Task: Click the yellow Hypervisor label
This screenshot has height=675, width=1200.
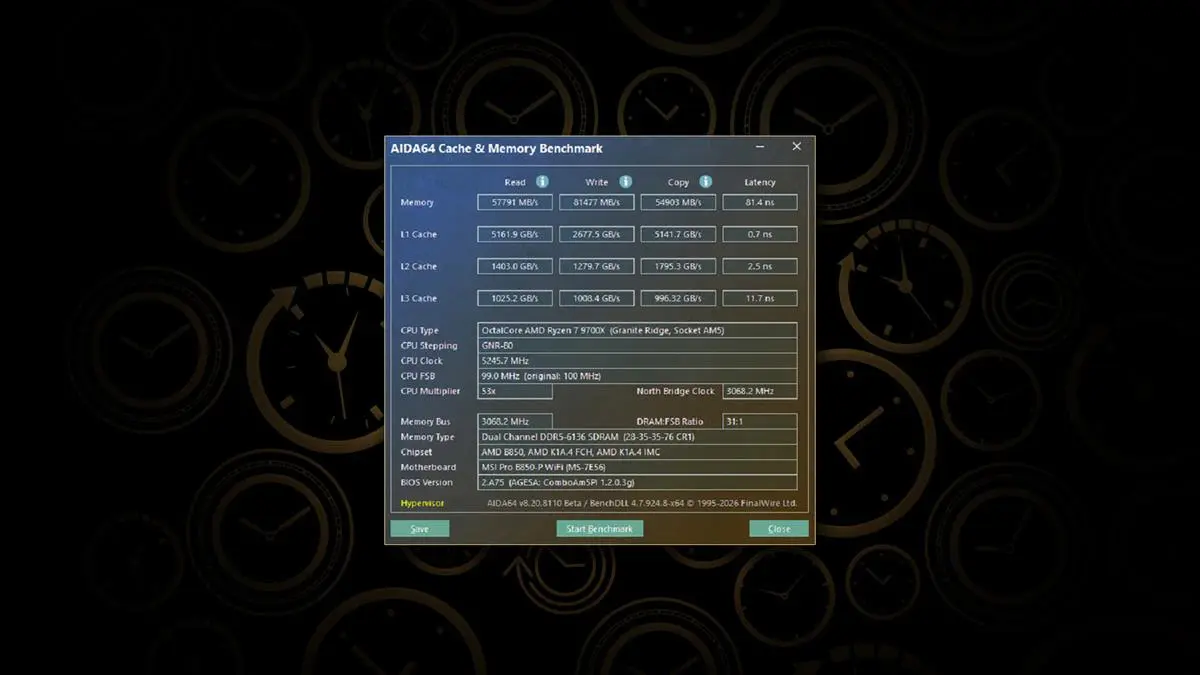Action: [x=422, y=503]
